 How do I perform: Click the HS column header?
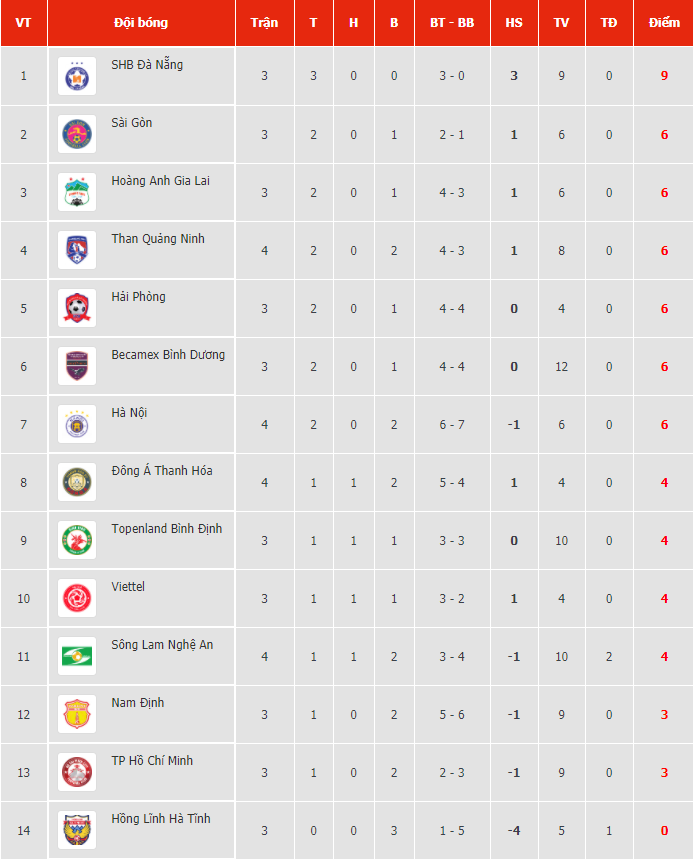click(514, 23)
